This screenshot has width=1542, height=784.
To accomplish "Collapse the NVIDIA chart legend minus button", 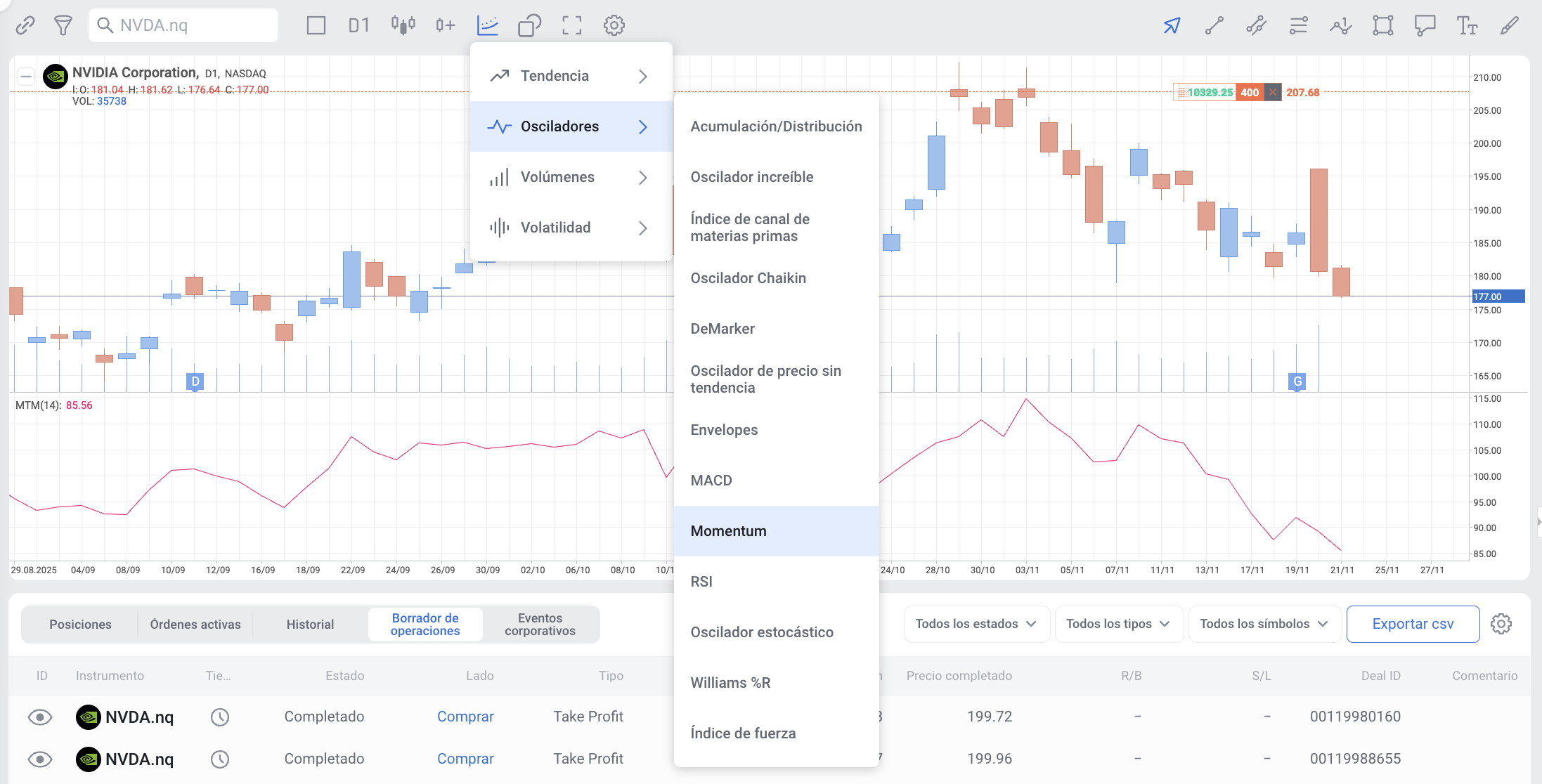I will point(26,77).
